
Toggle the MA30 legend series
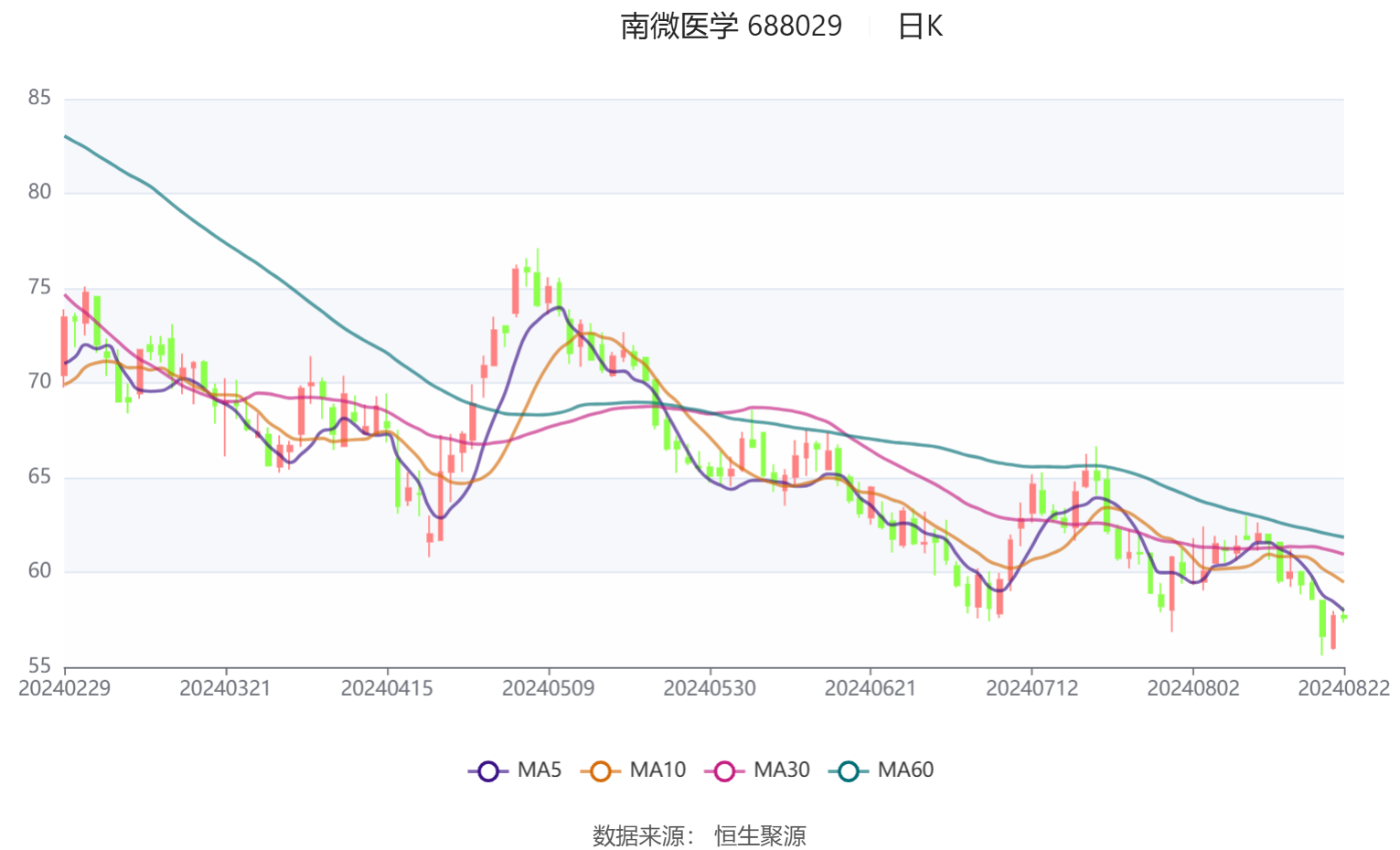[757, 770]
